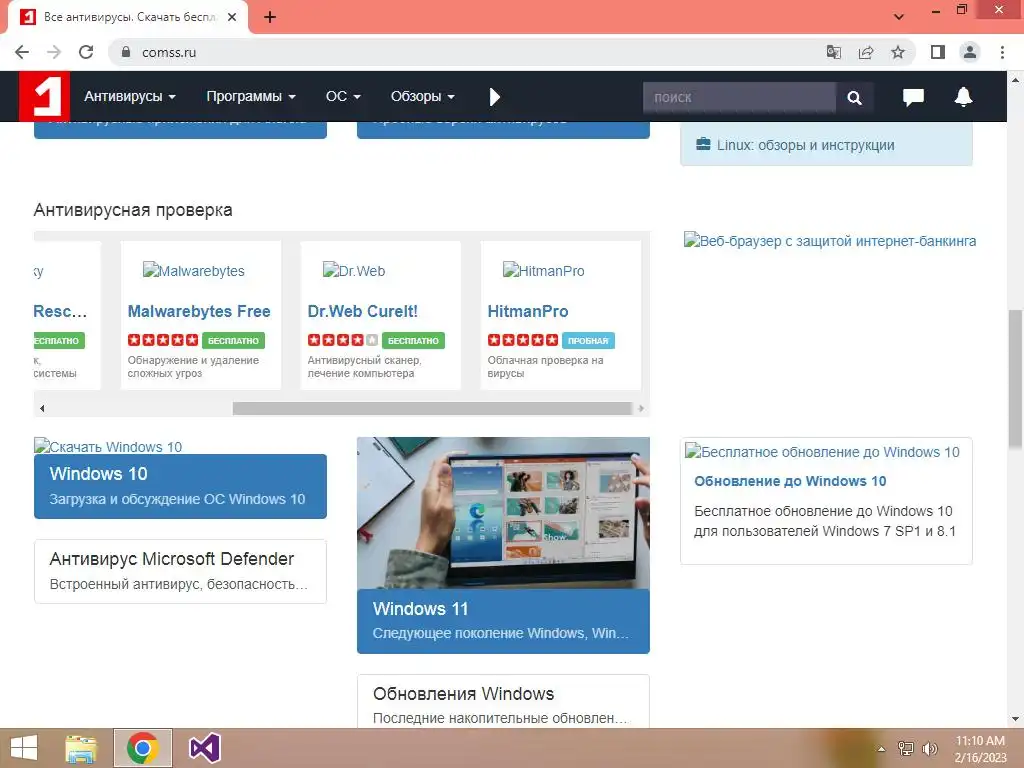Screen dimensions: 1024x768
Task: Click the Dr.Web logo image
Action: click(x=354, y=270)
